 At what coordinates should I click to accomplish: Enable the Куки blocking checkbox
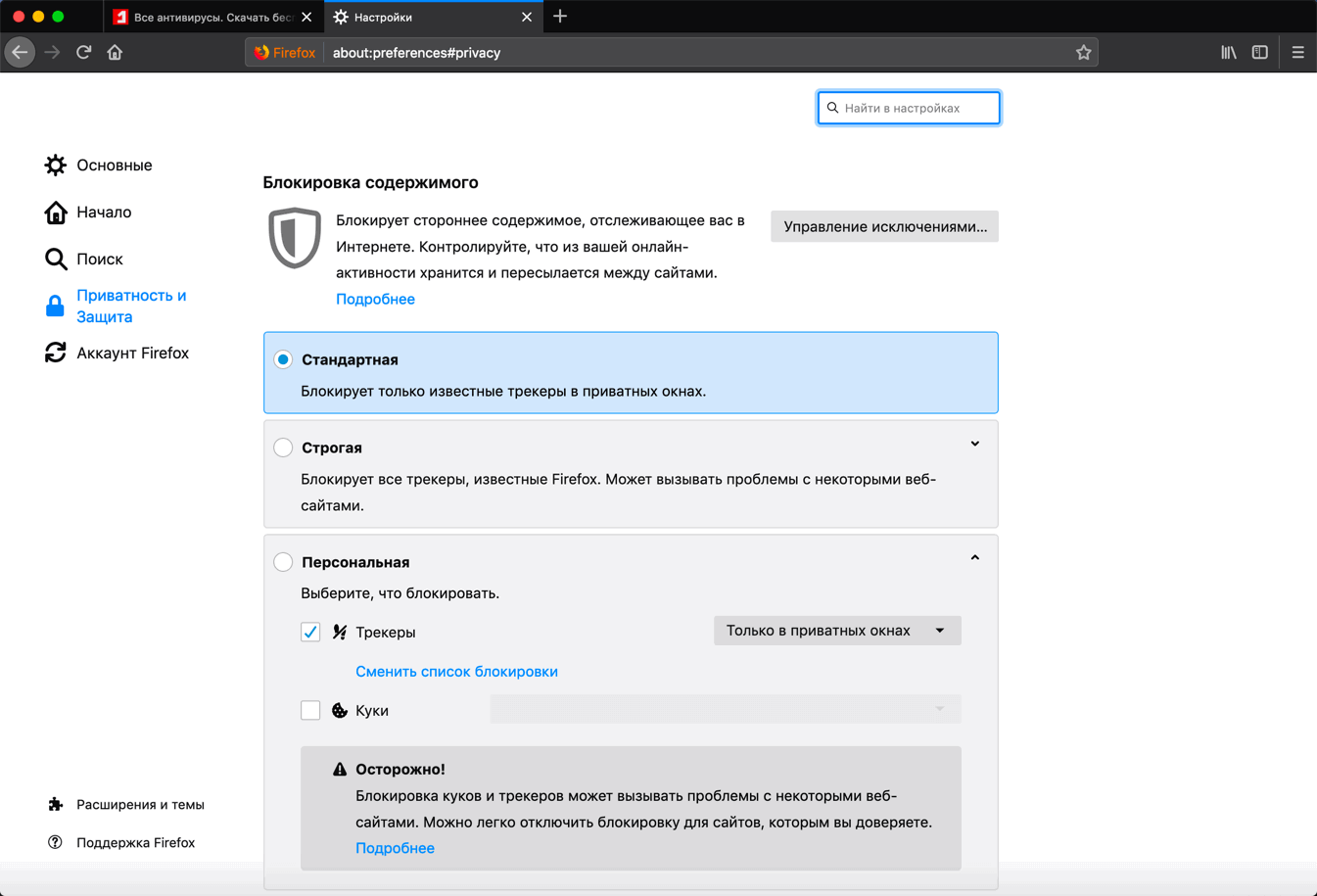tap(310, 709)
